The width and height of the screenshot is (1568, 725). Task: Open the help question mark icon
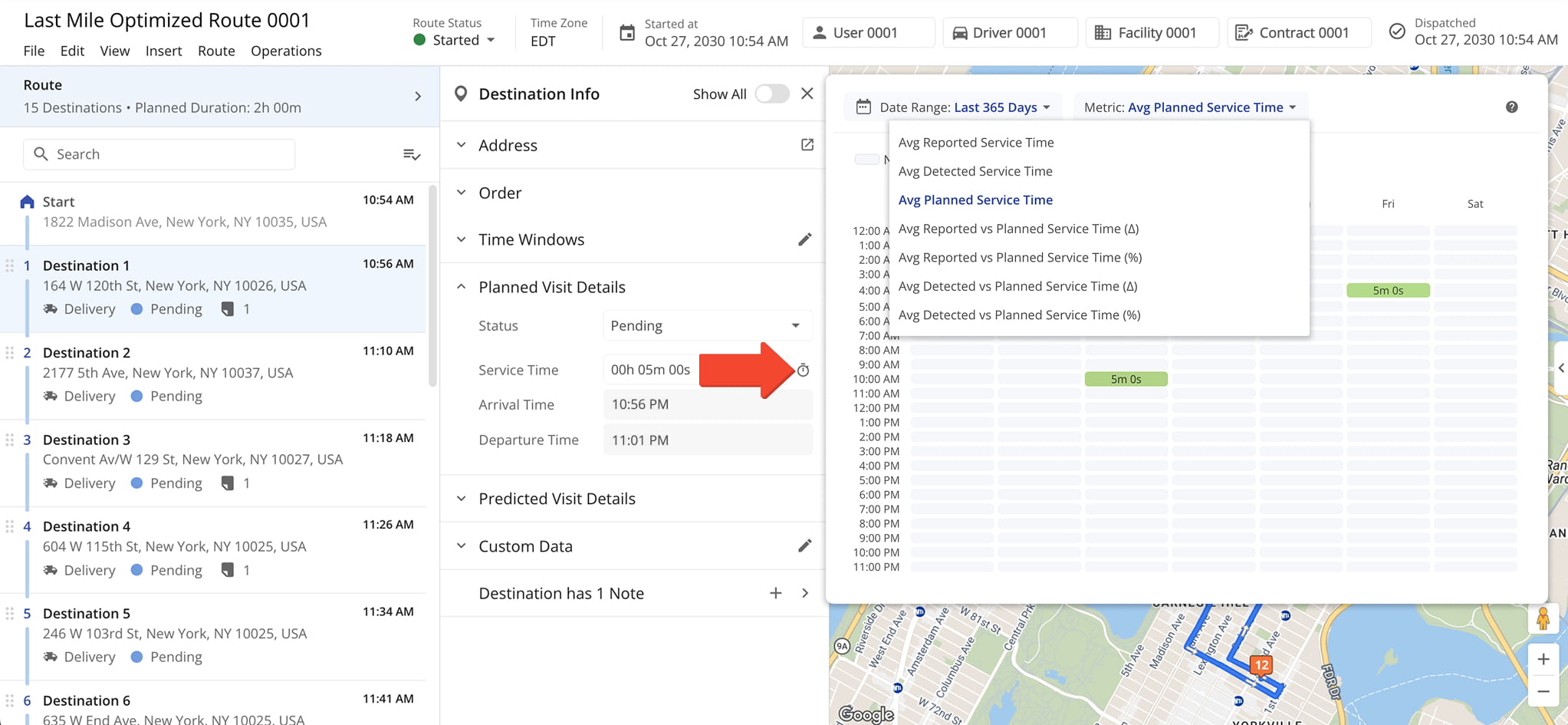1511,107
